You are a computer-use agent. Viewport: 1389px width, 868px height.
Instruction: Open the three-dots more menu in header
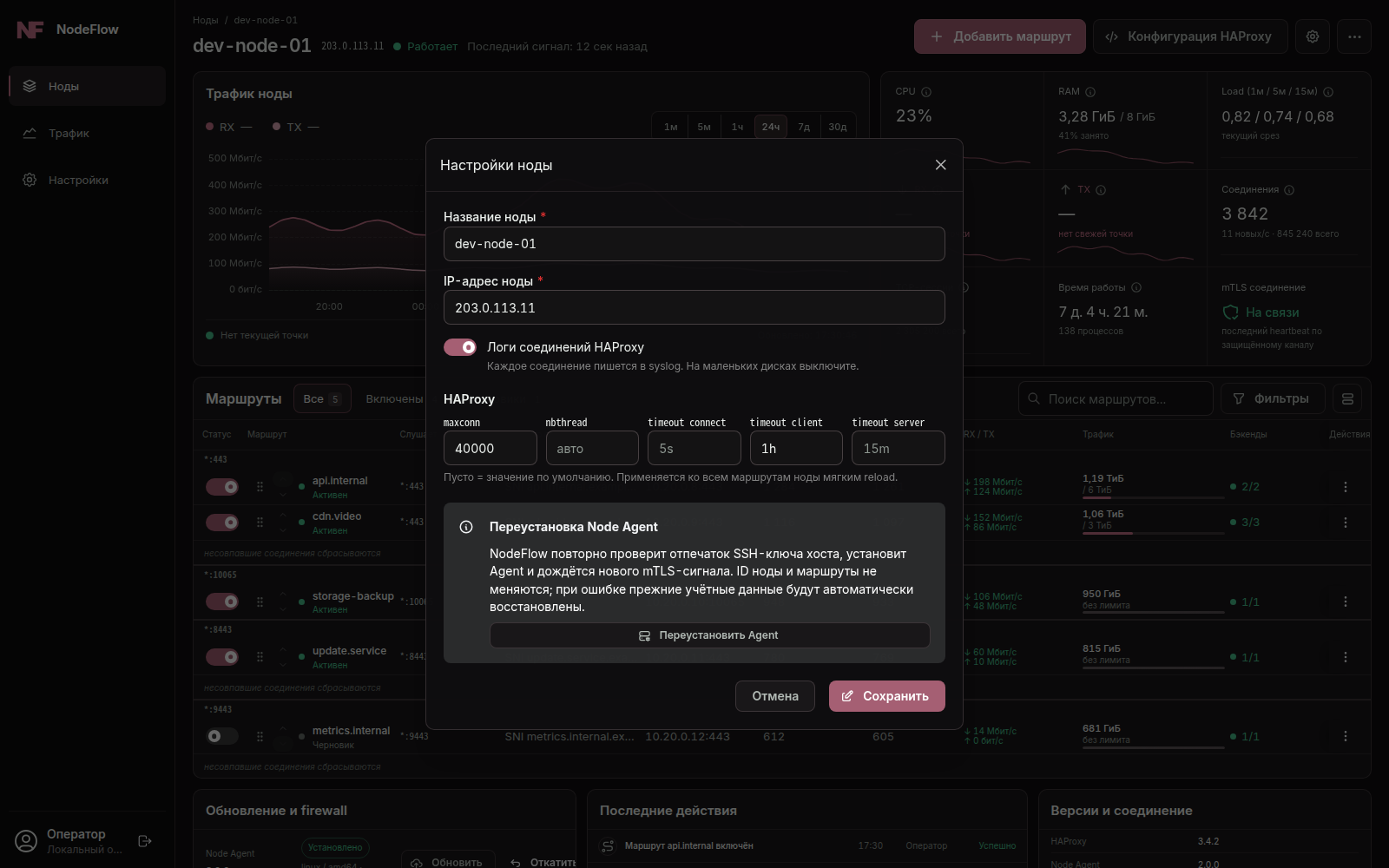(1354, 36)
